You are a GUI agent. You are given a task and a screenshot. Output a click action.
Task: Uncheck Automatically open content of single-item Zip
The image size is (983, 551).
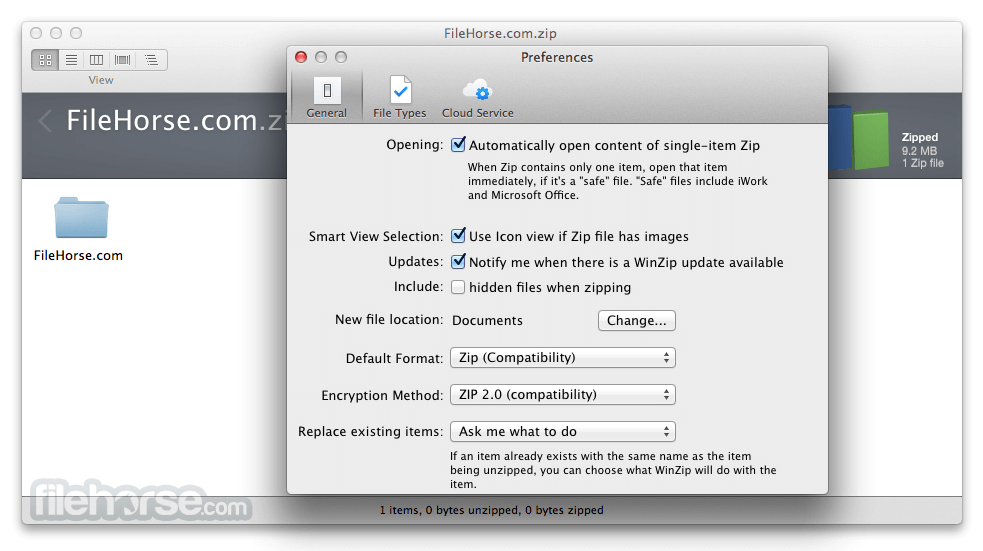click(458, 145)
